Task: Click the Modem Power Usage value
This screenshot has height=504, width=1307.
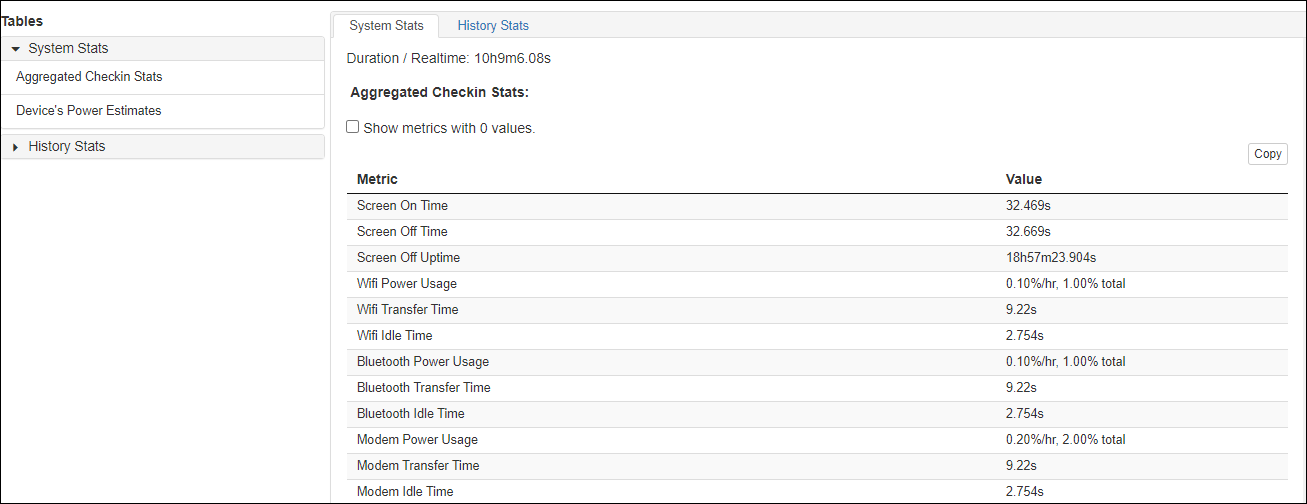Action: coord(1065,440)
